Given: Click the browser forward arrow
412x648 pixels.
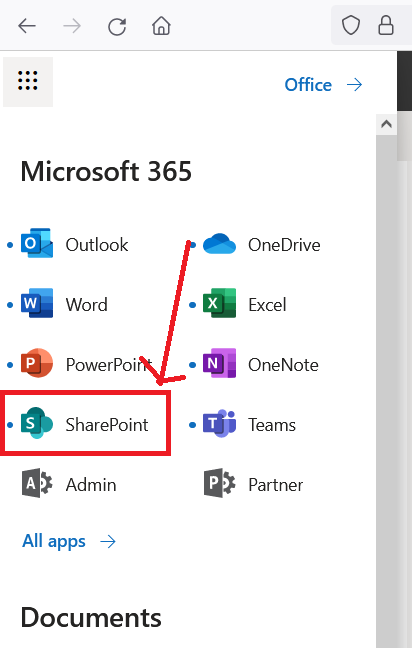Looking at the screenshot, I should [x=72, y=26].
